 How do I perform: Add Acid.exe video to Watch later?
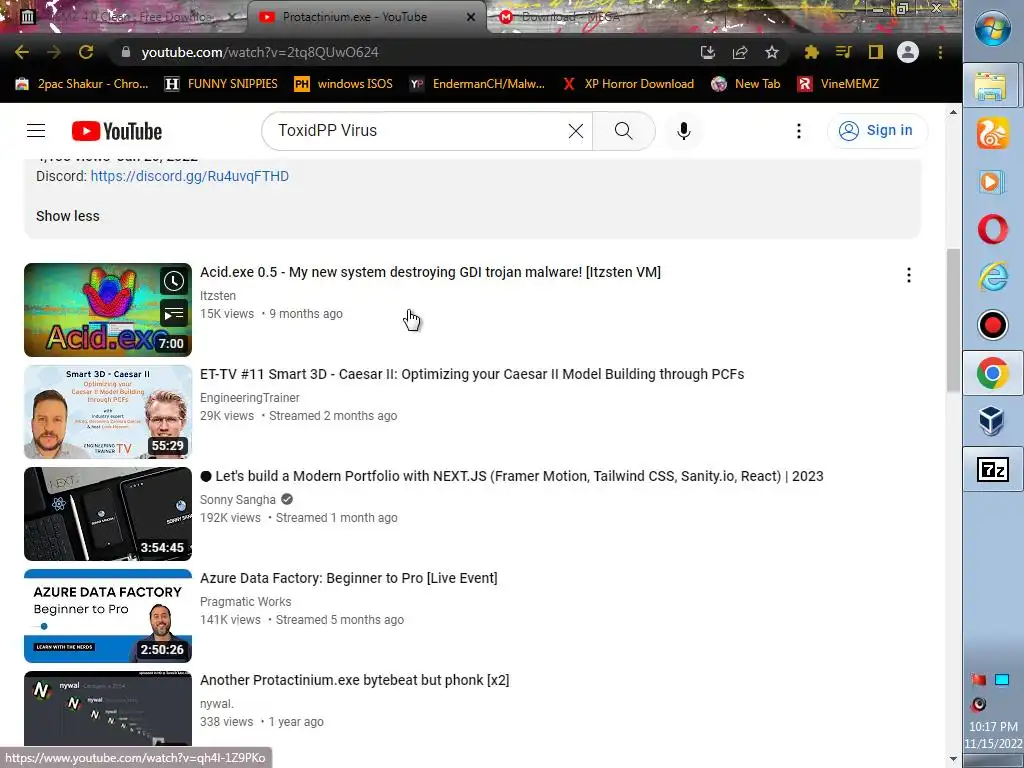(x=174, y=281)
